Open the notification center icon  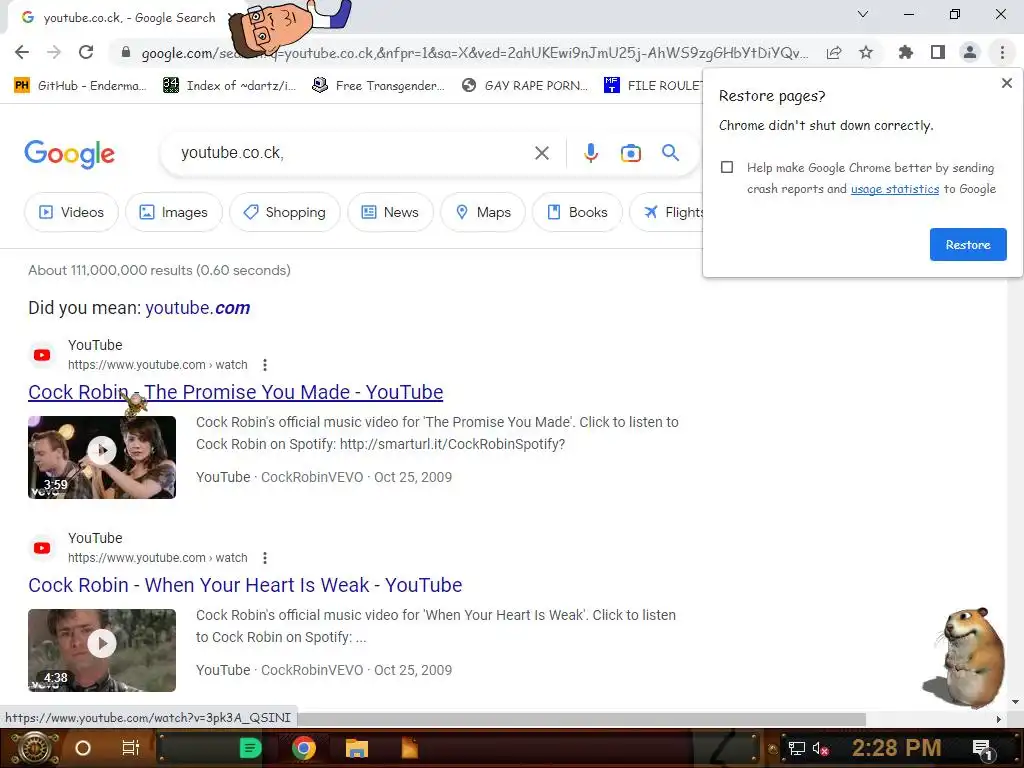(x=982, y=749)
